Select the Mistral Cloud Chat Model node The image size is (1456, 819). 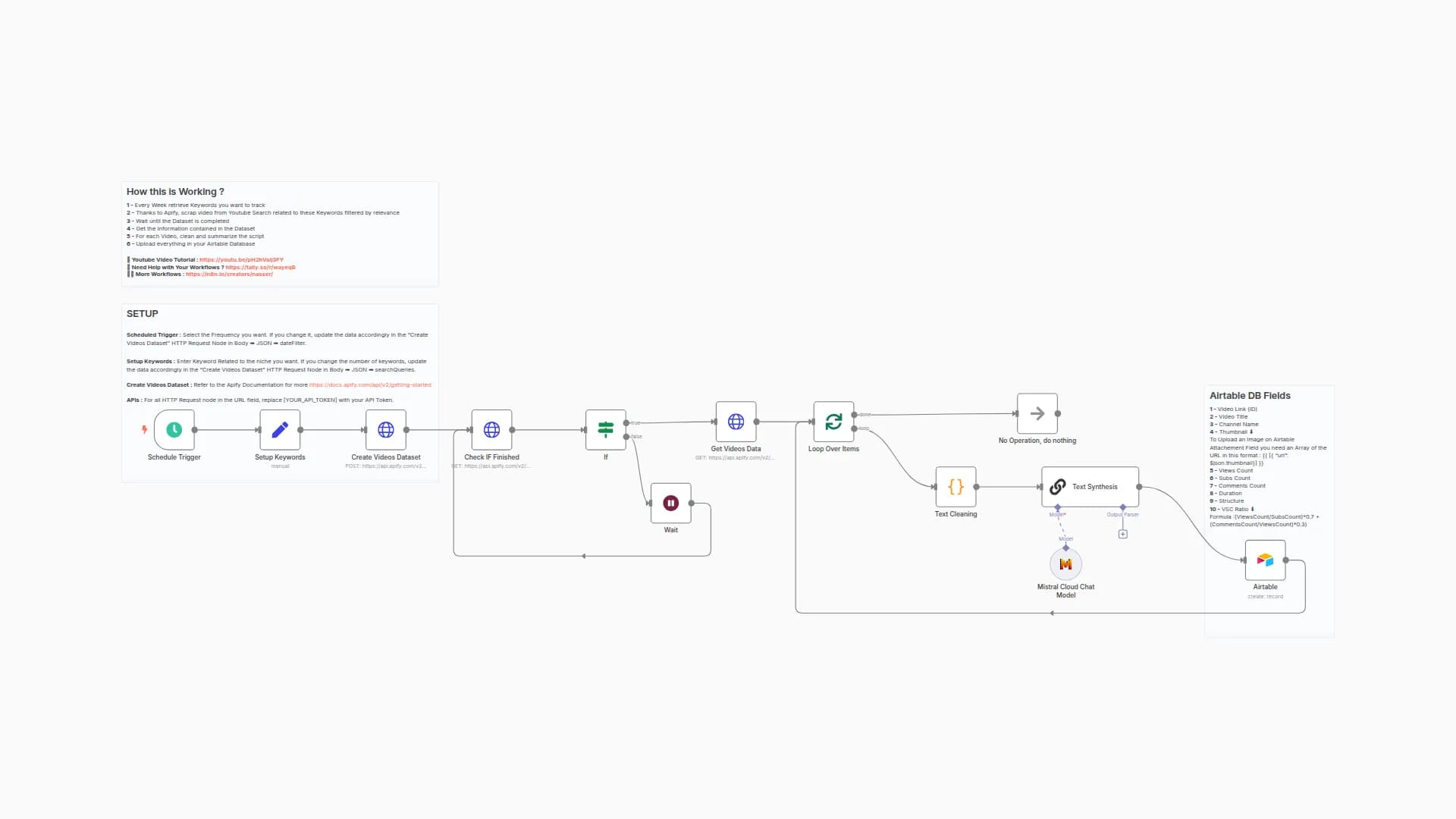[1065, 563]
